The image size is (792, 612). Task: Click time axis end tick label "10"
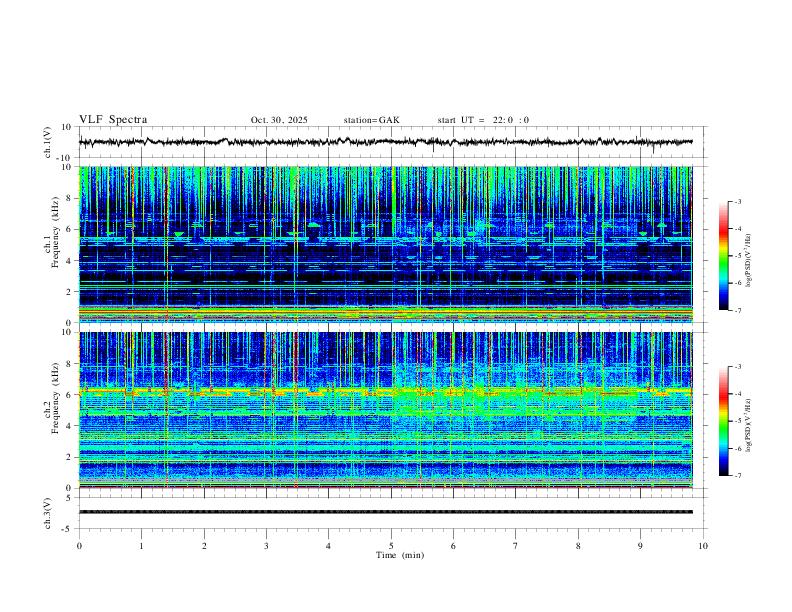pyautogui.click(x=703, y=546)
